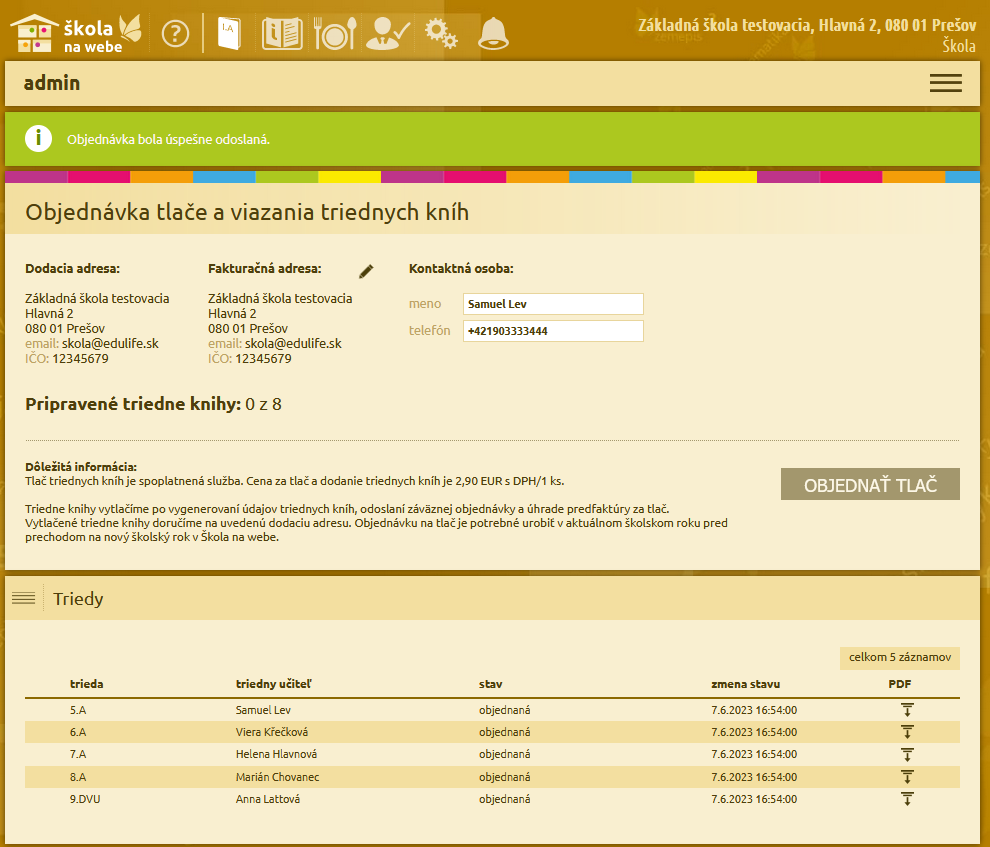Click teacher name Samuel Lev in table
990x847 pixels.
pos(263,710)
